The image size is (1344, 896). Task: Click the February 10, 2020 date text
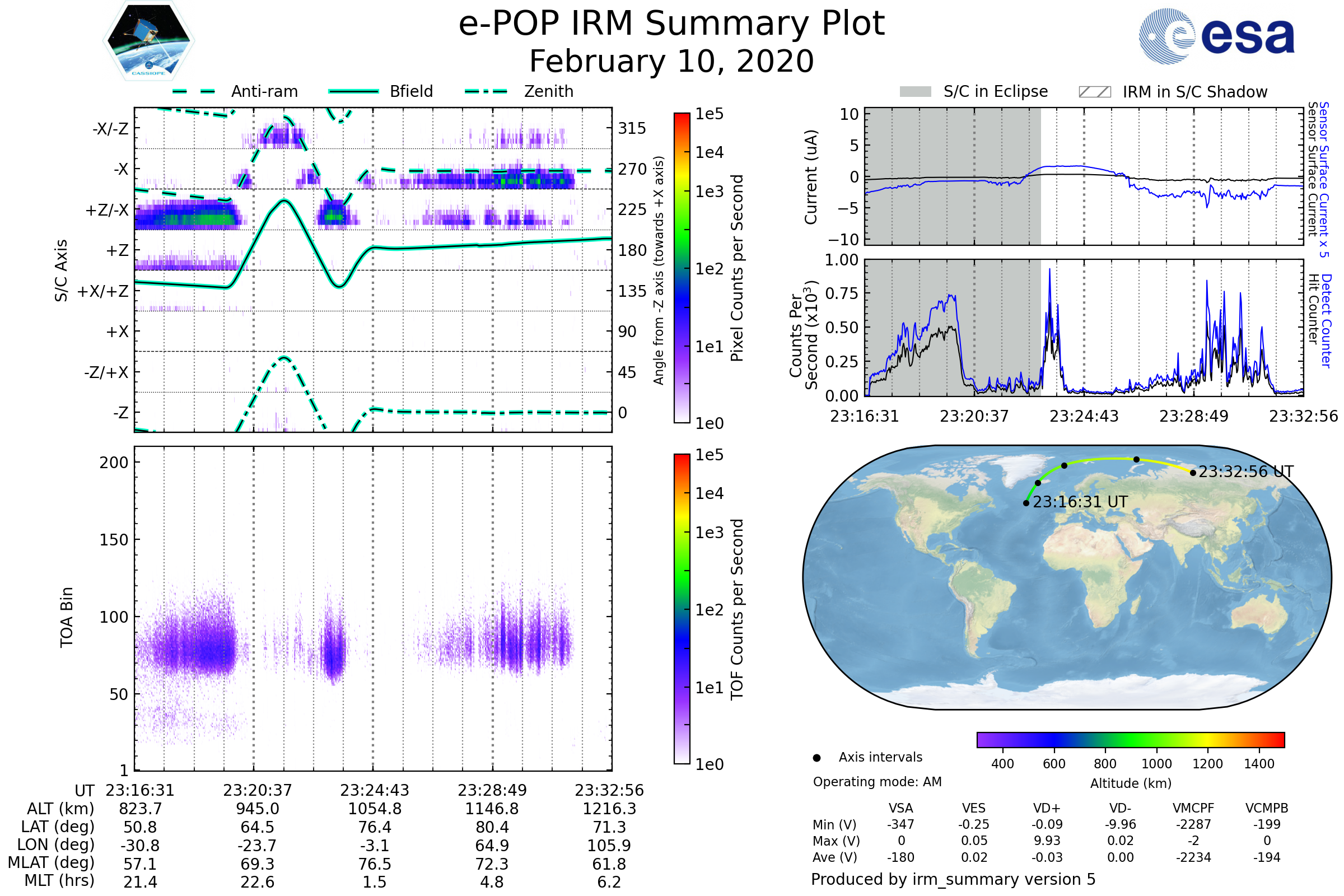[x=671, y=62]
